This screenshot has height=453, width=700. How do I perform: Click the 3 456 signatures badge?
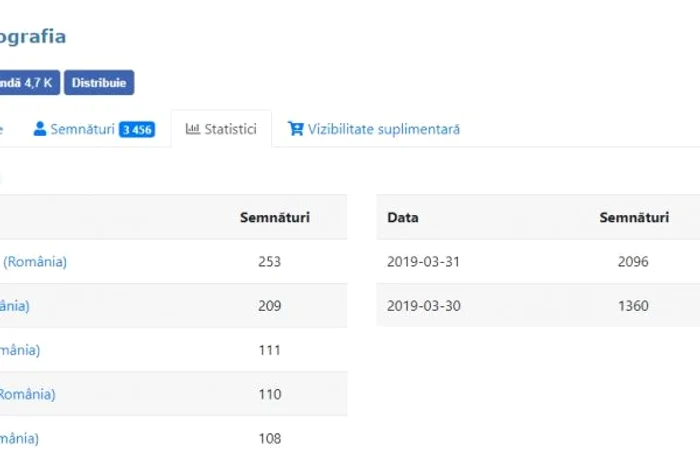tap(137, 130)
